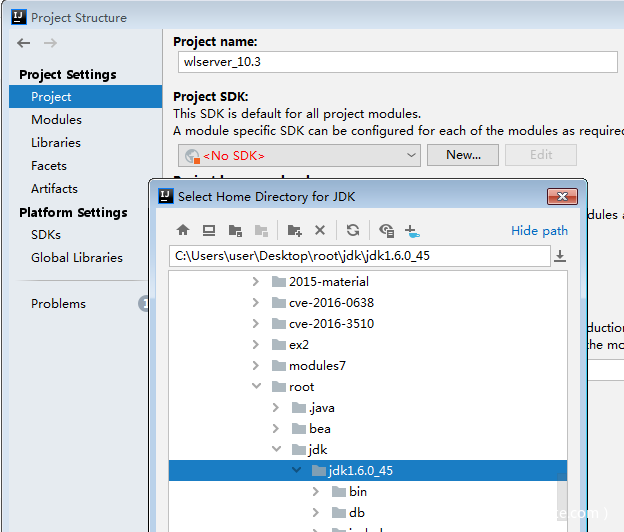Go to Desktop directory icon
Viewport: 624px width, 532px height.
click(209, 230)
